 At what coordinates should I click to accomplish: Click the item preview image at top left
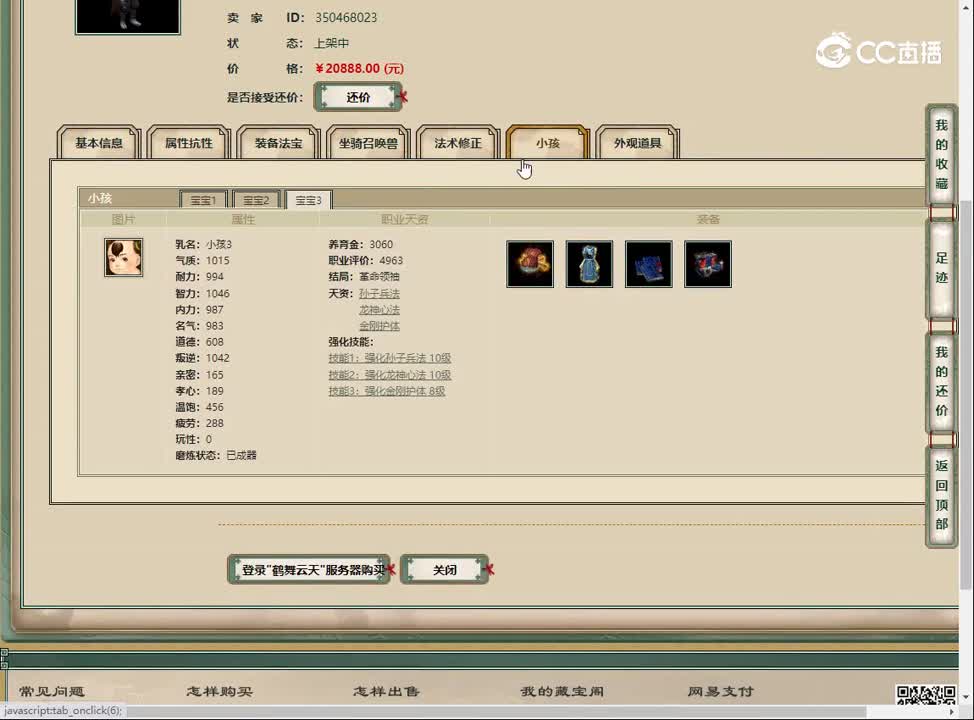coord(127,15)
